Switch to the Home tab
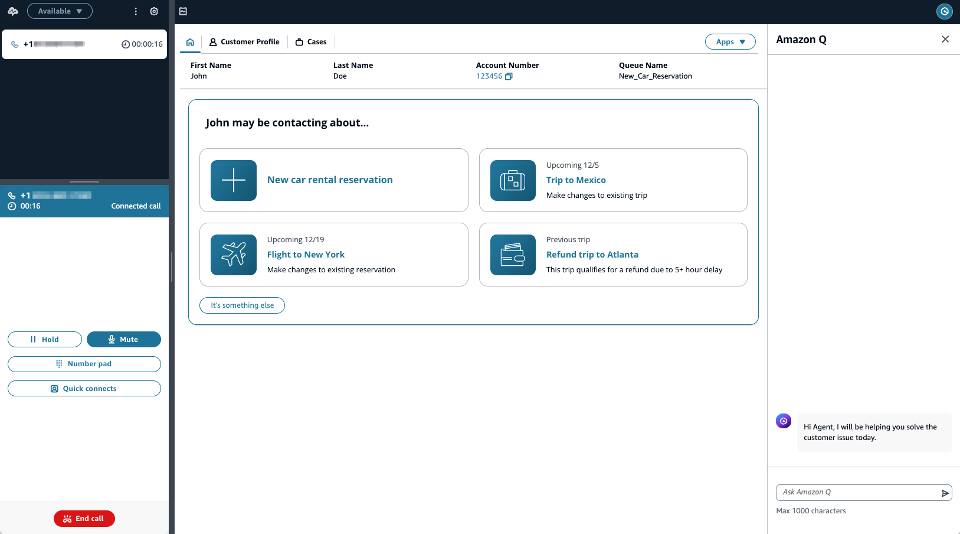The height and width of the screenshot is (534, 960). click(x=190, y=42)
